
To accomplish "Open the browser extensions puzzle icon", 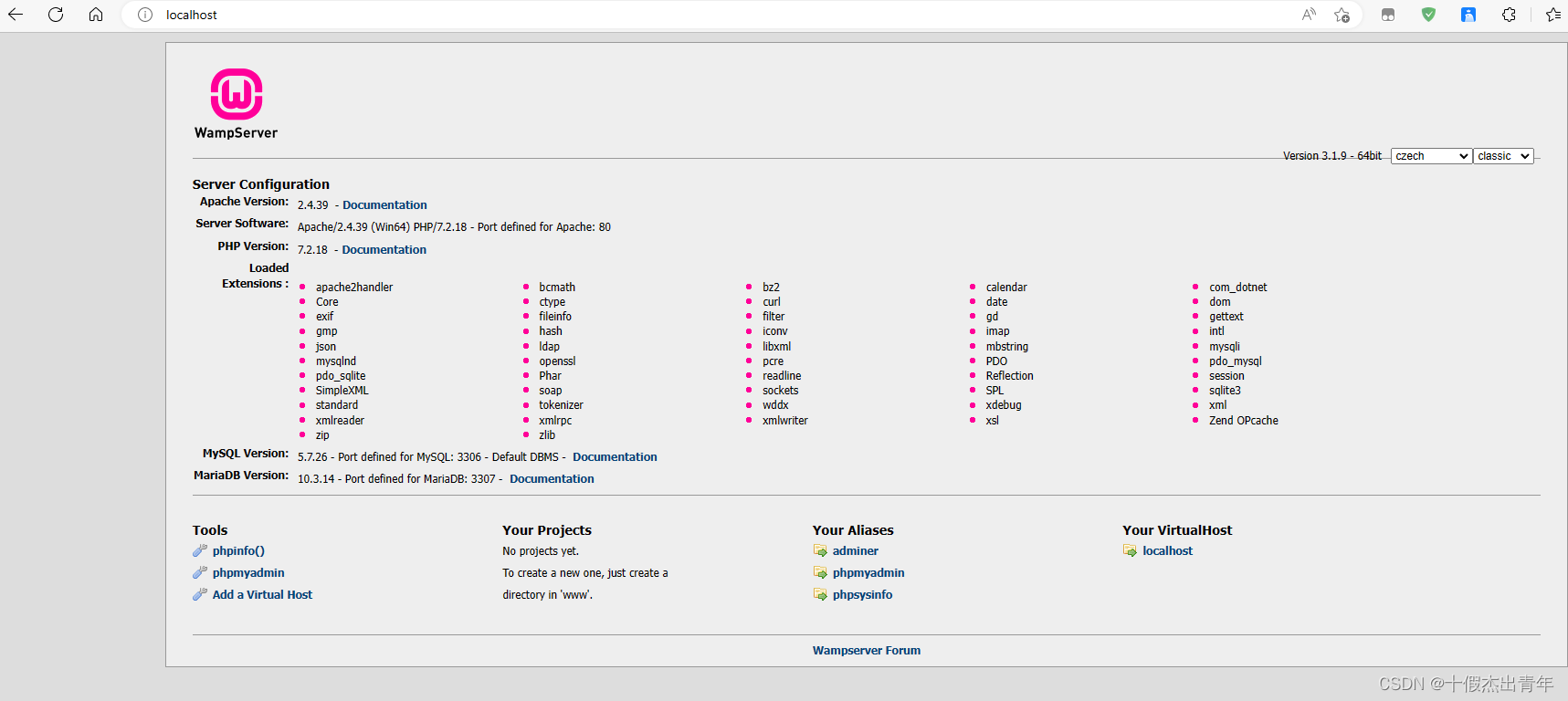I will point(1509,15).
